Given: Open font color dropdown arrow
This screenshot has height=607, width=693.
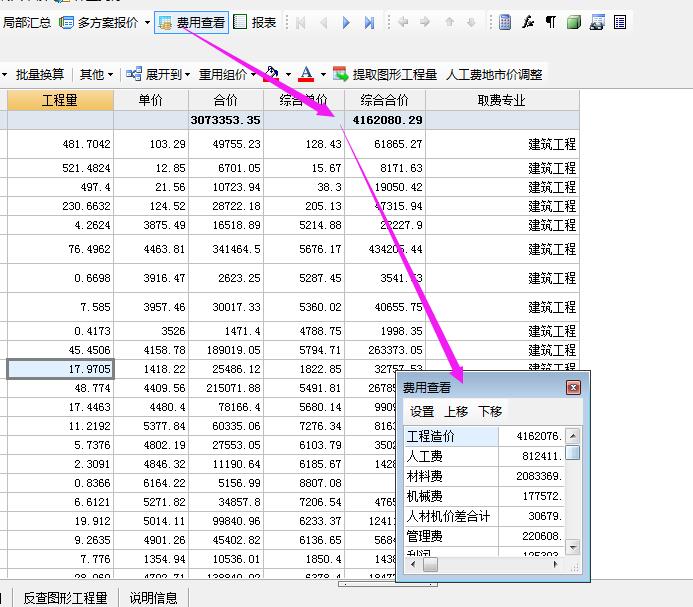Looking at the screenshot, I should [323, 74].
